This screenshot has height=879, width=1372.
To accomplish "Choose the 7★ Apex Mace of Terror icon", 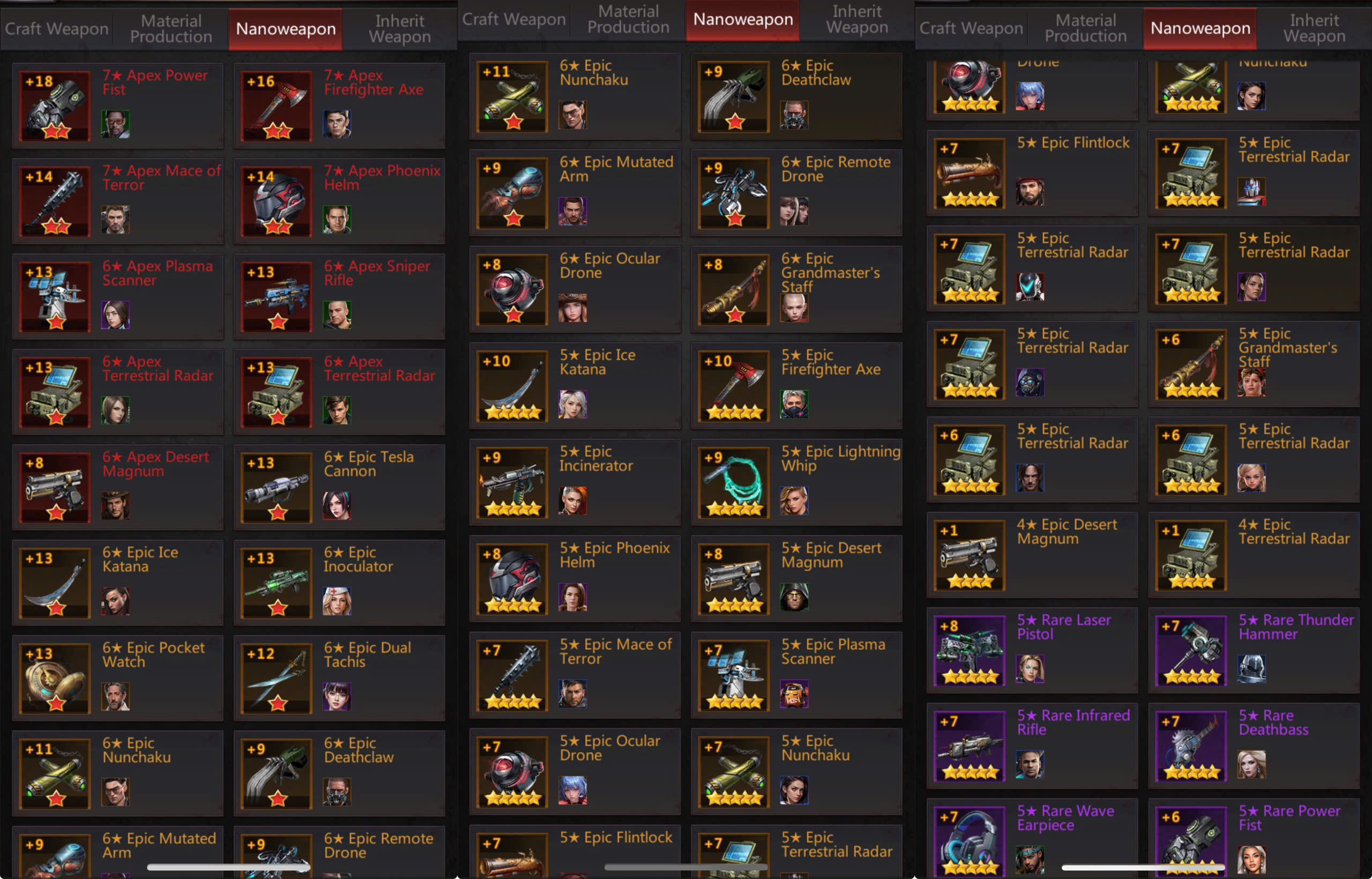I will [x=55, y=201].
